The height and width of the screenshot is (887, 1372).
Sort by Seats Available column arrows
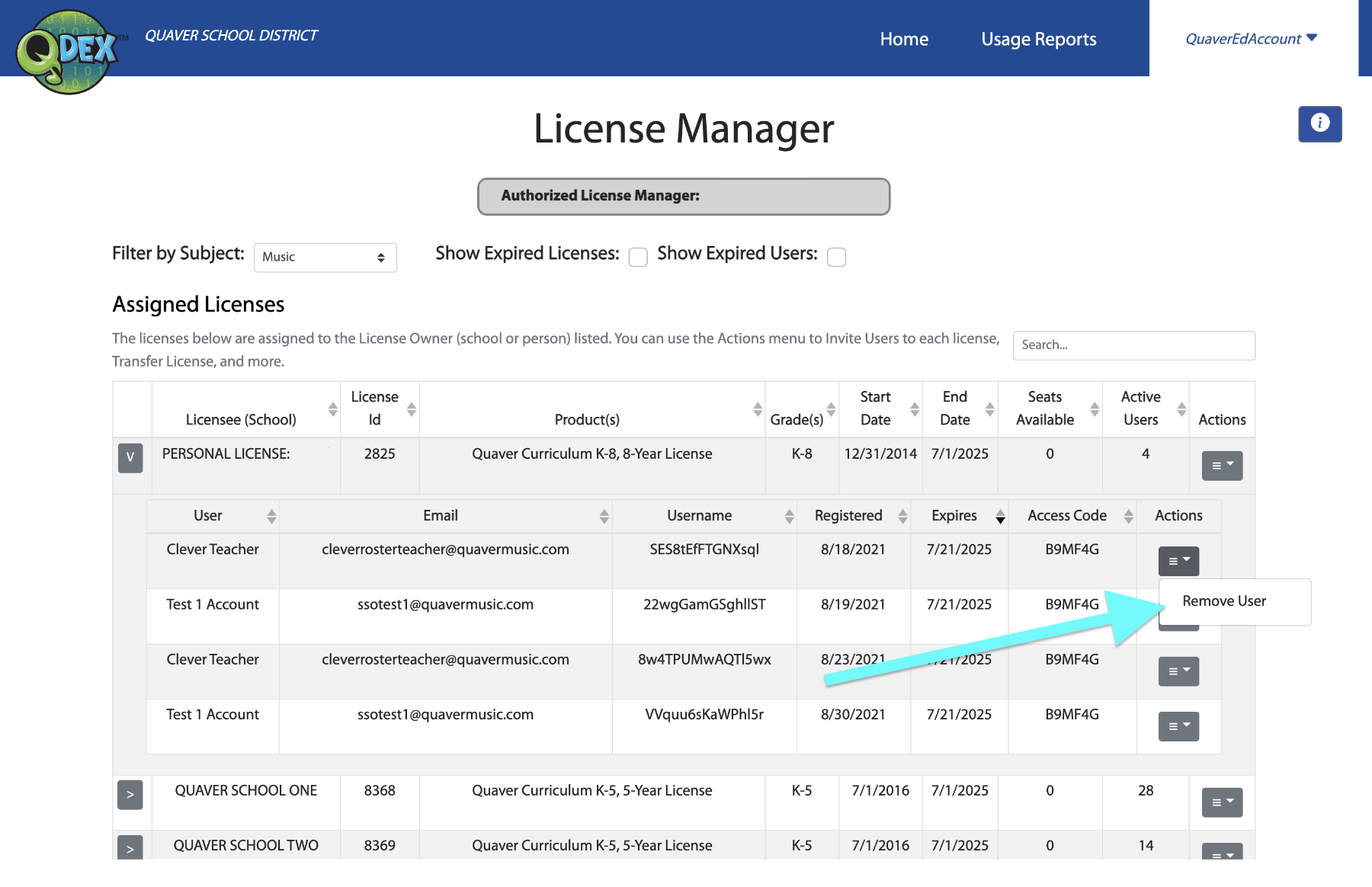point(1095,409)
